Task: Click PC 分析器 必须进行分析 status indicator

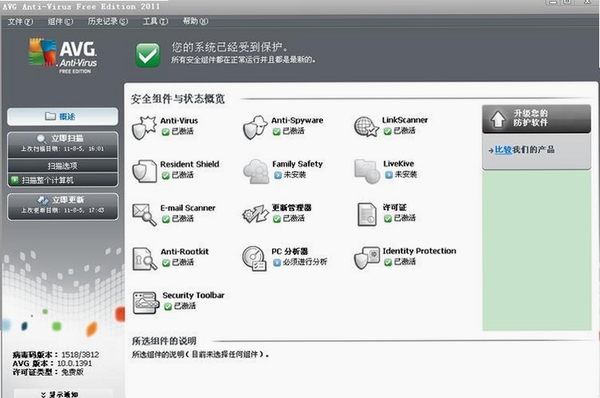Action: (x=277, y=263)
